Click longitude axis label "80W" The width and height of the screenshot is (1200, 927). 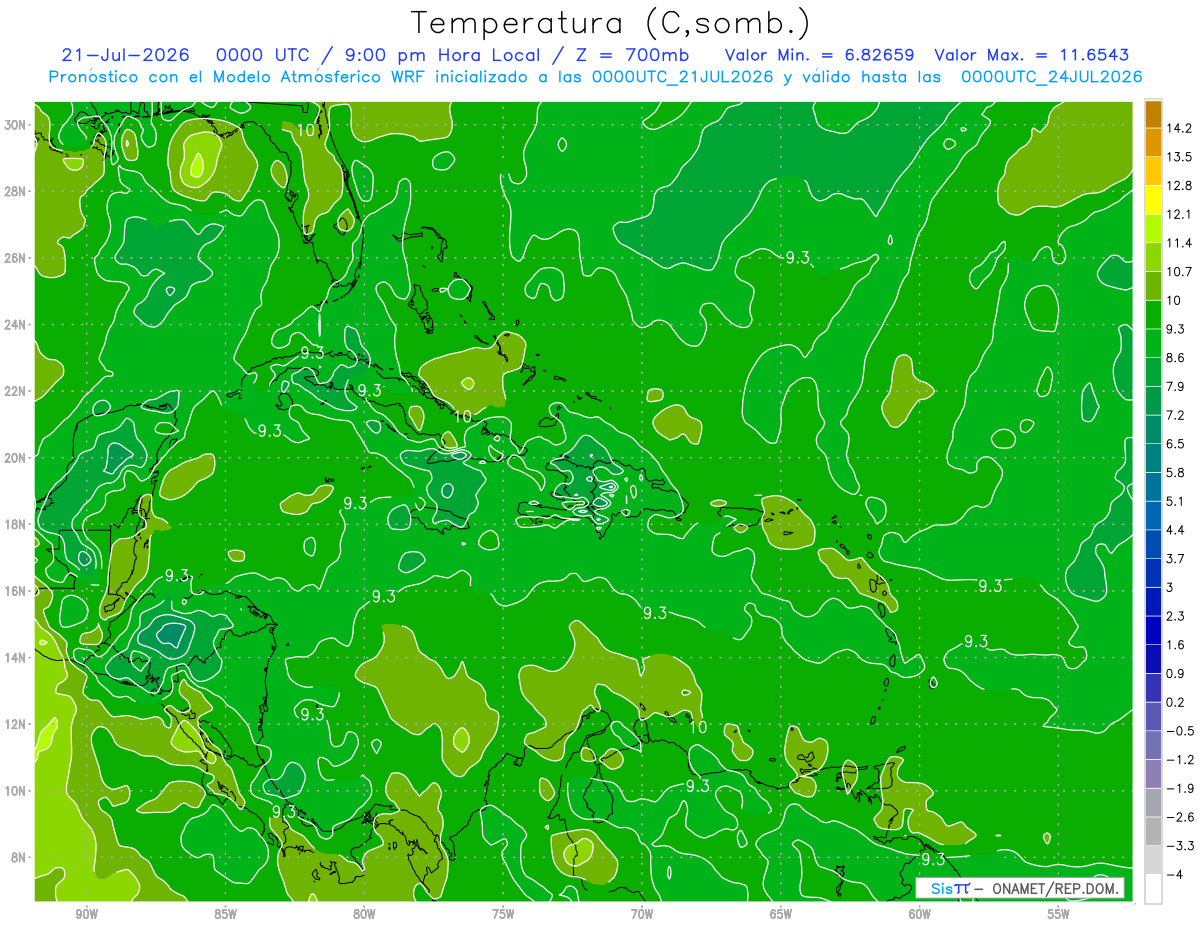point(364,914)
